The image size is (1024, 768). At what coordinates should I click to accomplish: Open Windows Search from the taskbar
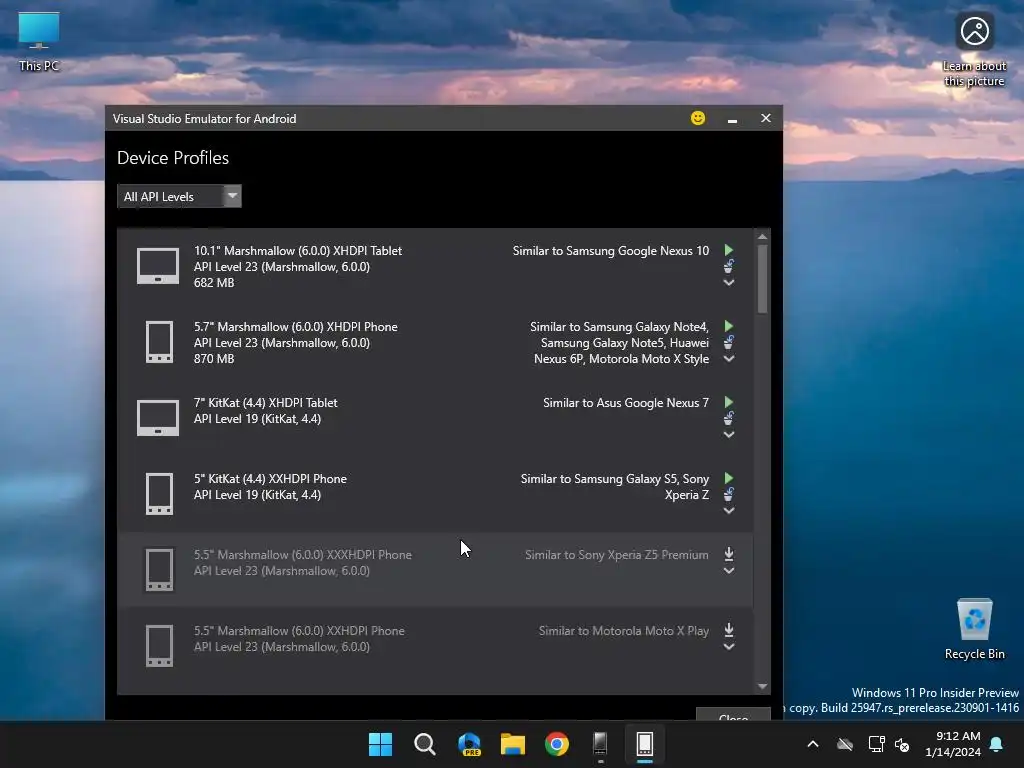[424, 744]
